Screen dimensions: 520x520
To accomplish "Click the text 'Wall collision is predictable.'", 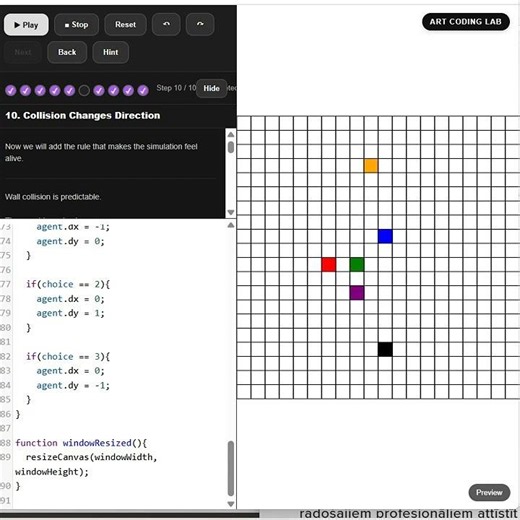I will (53, 197).
